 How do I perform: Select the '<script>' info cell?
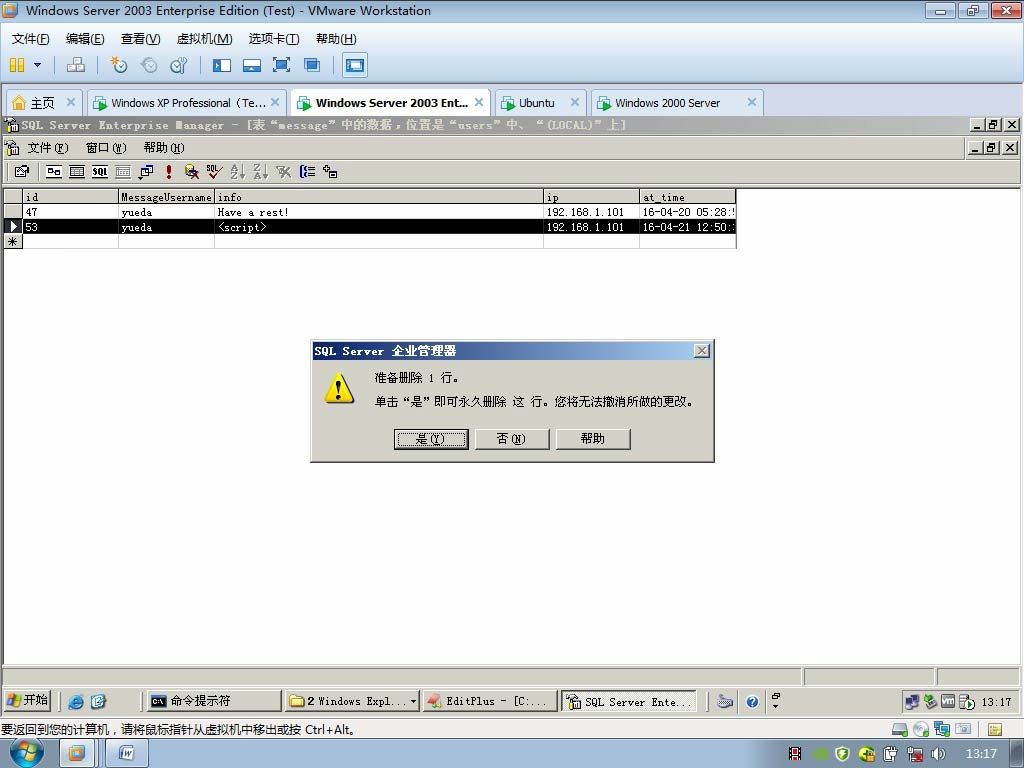pyautogui.click(x=379, y=227)
